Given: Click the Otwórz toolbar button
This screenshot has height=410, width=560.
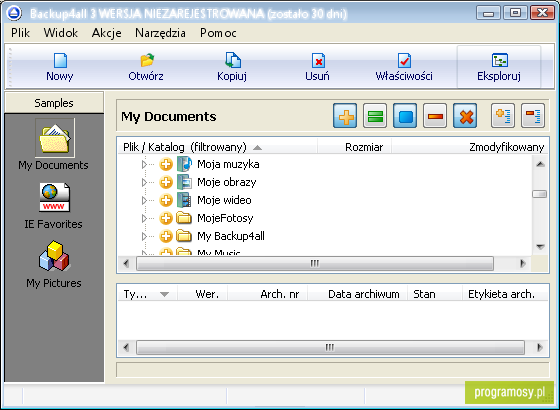Looking at the screenshot, I should (146, 67).
